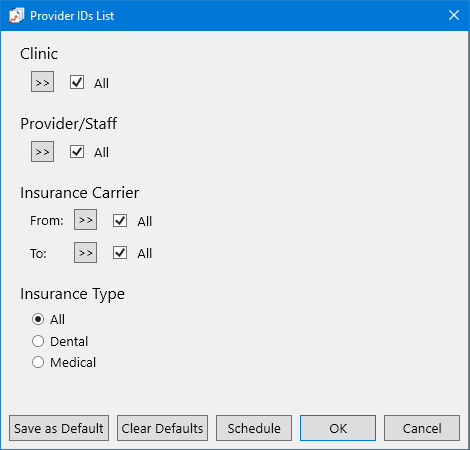The height and width of the screenshot is (450, 470).
Task: Select the Dental insurance type
Action: [38, 341]
